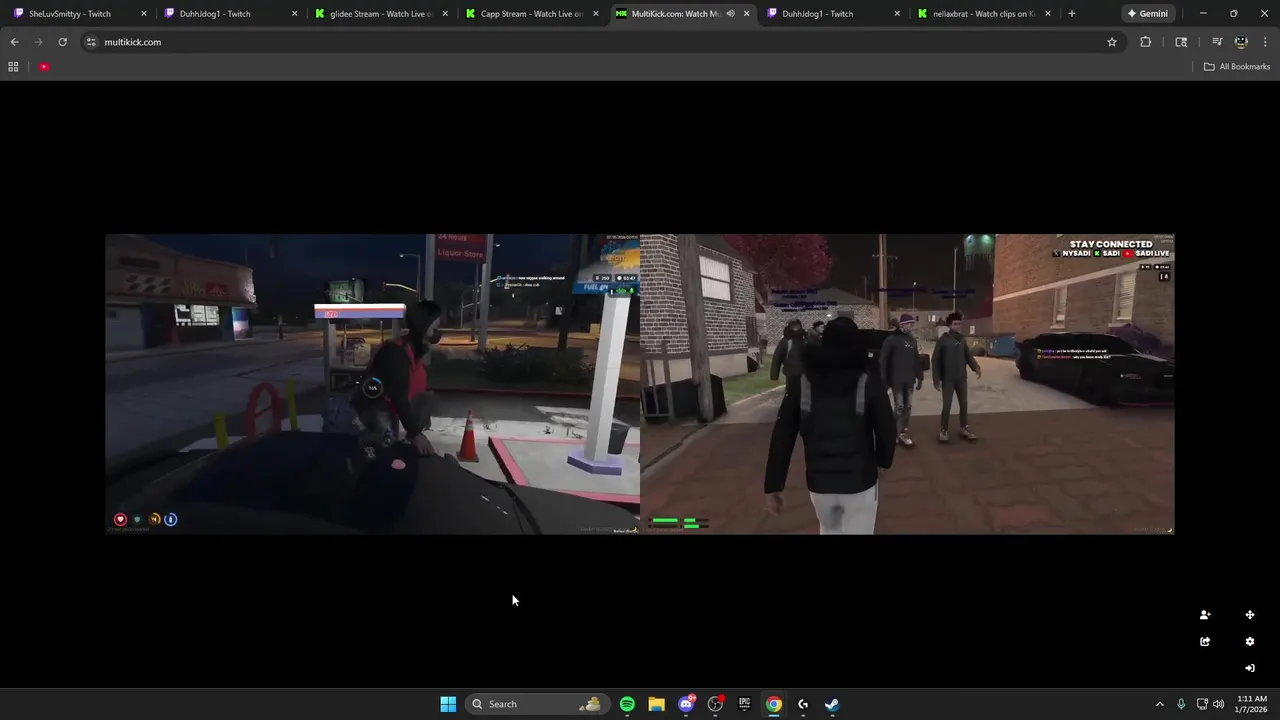Open MultiKick settings gear icon
The image size is (1280, 720).
pyautogui.click(x=1250, y=642)
